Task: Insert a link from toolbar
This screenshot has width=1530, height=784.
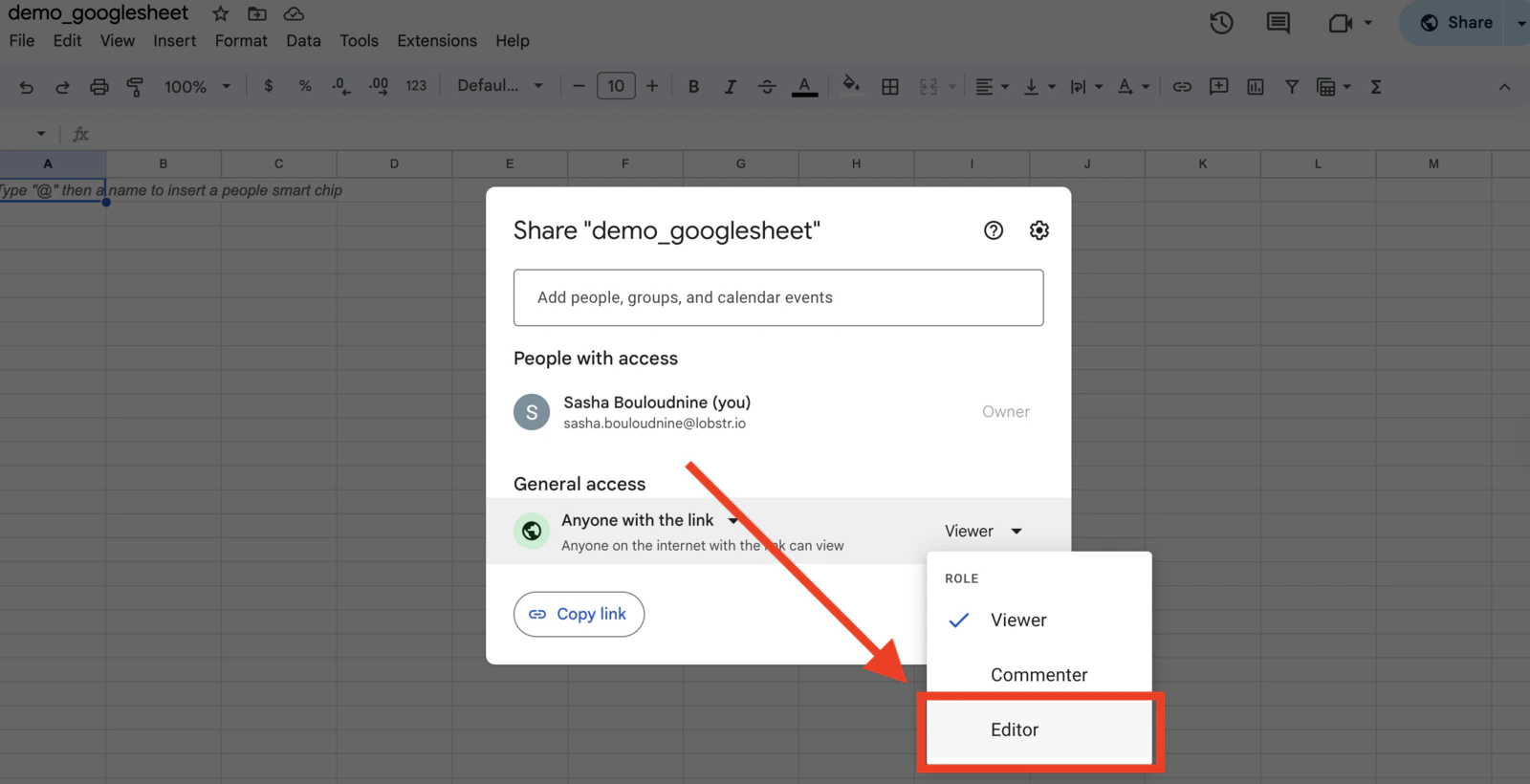Action: coord(1182,87)
